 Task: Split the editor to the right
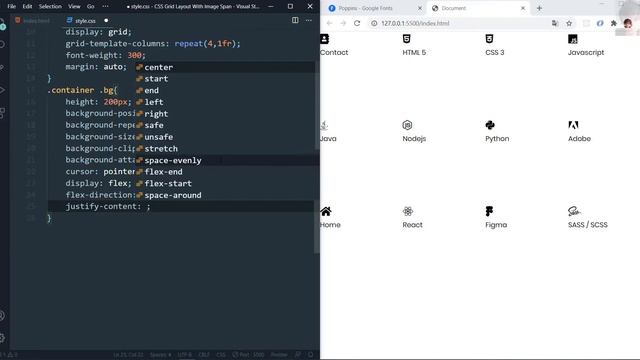[x=295, y=20]
